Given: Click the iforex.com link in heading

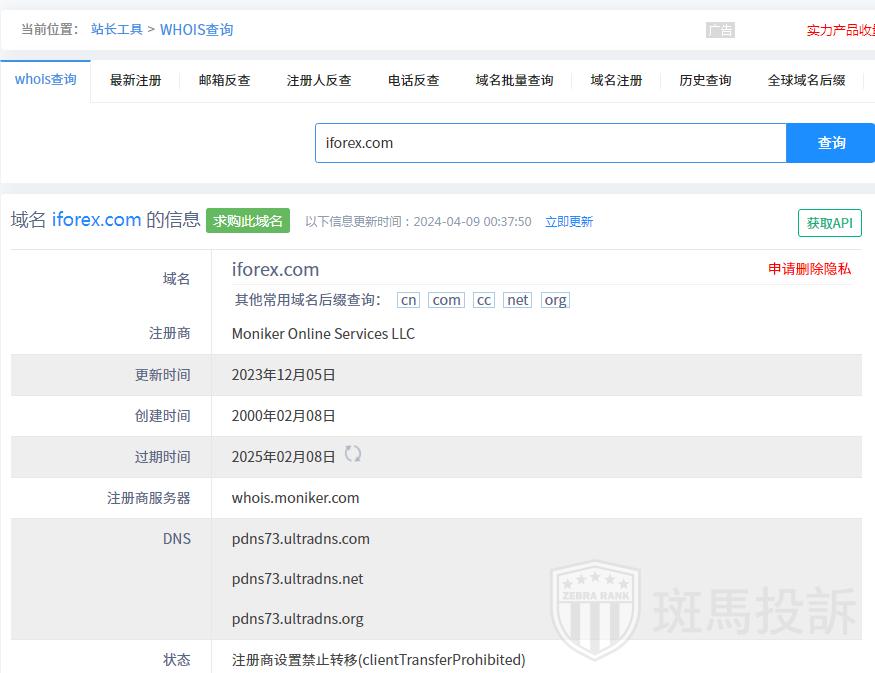Looking at the screenshot, I should point(96,220).
